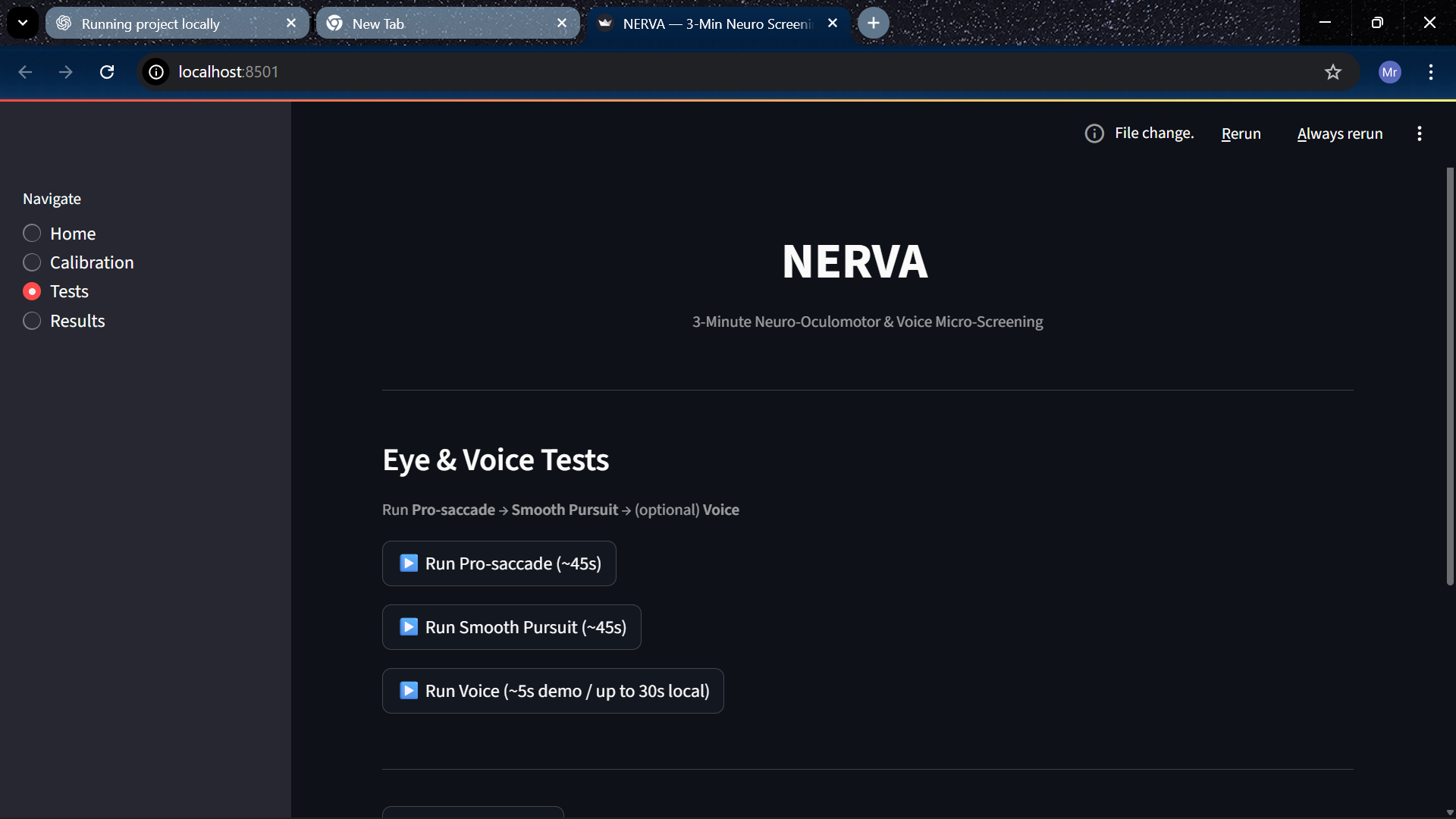Switch to the New Tab tab
Viewport: 1456px width, 819px height.
point(440,24)
